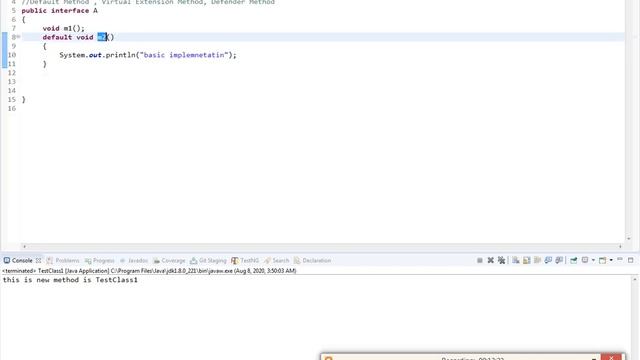Close the Console tab with its X

tap(38, 260)
